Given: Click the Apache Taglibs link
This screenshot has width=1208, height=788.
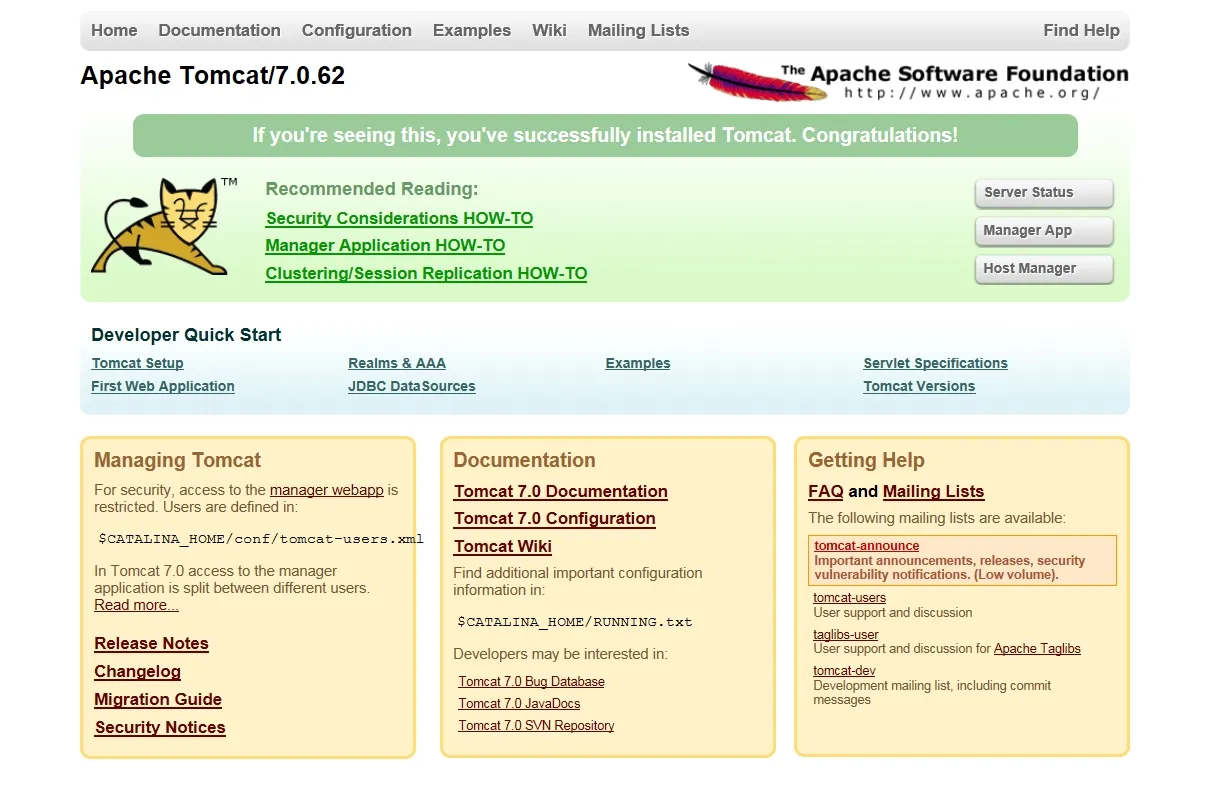Looking at the screenshot, I should tap(1037, 648).
